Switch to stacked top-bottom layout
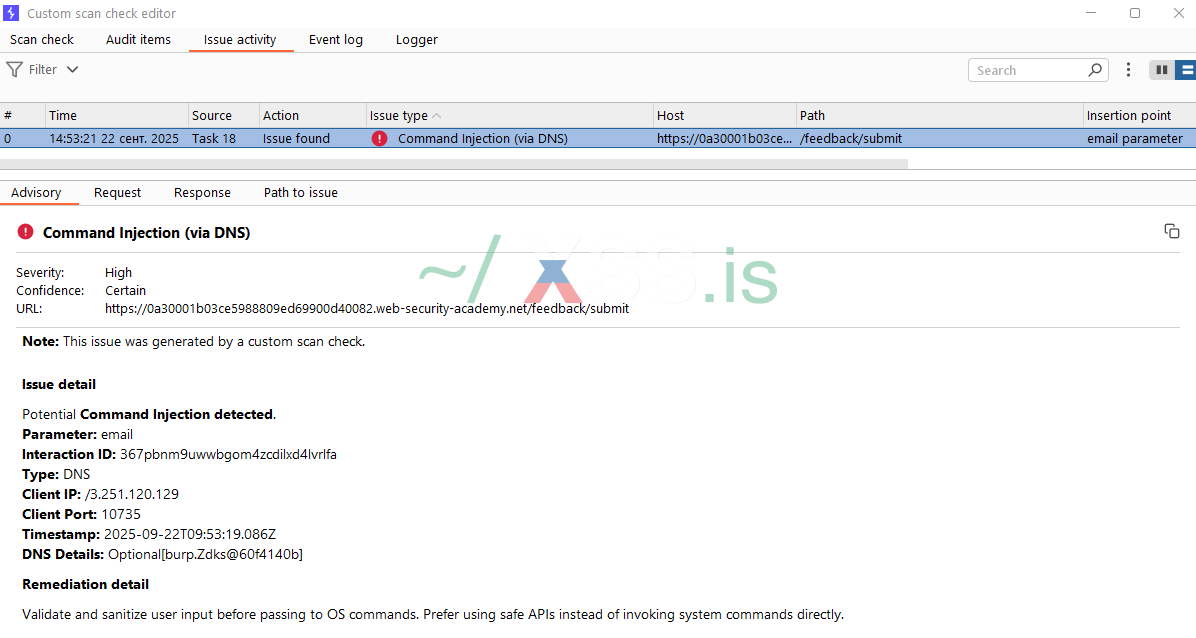 [x=1185, y=69]
